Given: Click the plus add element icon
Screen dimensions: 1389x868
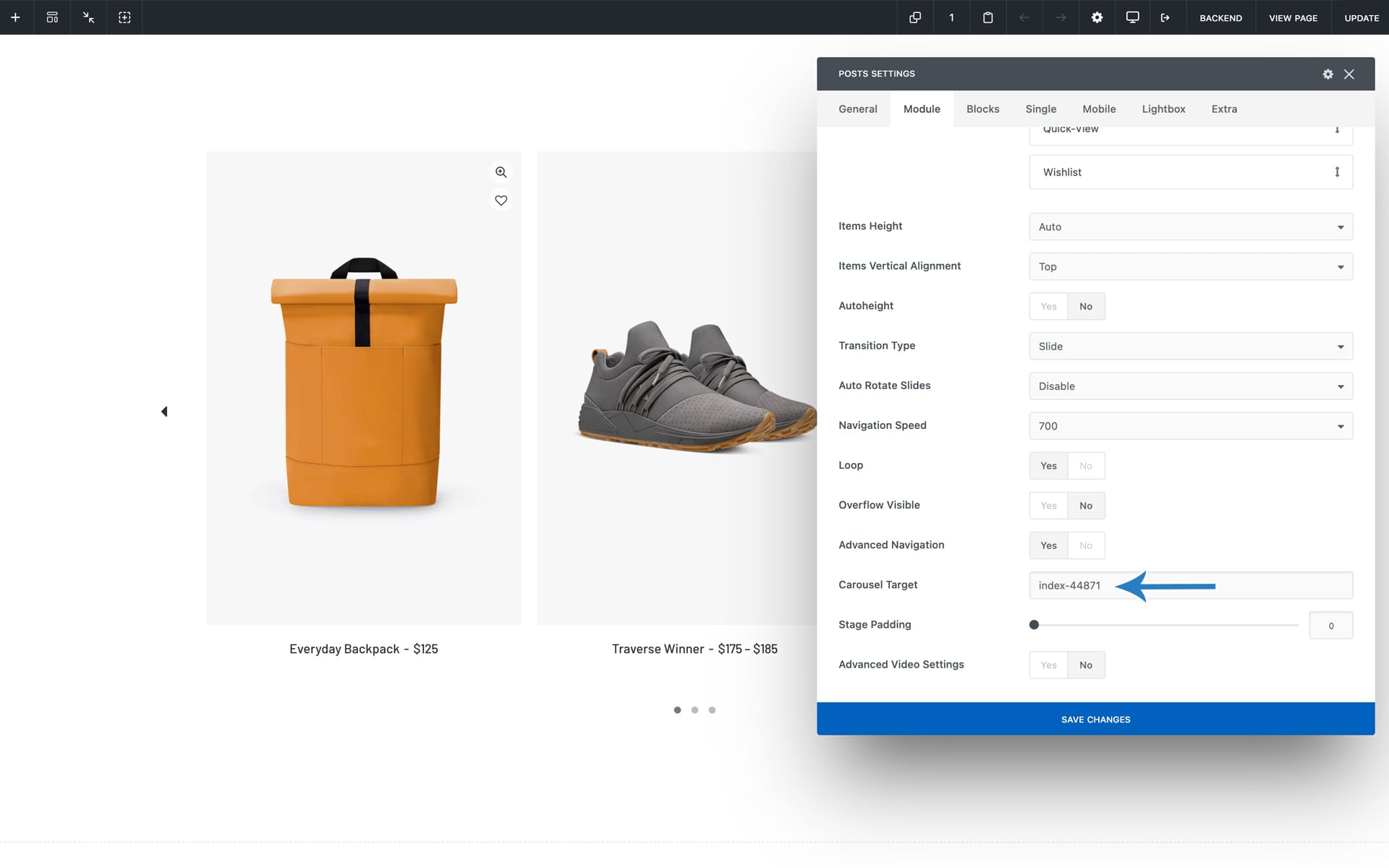Looking at the screenshot, I should coord(15,17).
